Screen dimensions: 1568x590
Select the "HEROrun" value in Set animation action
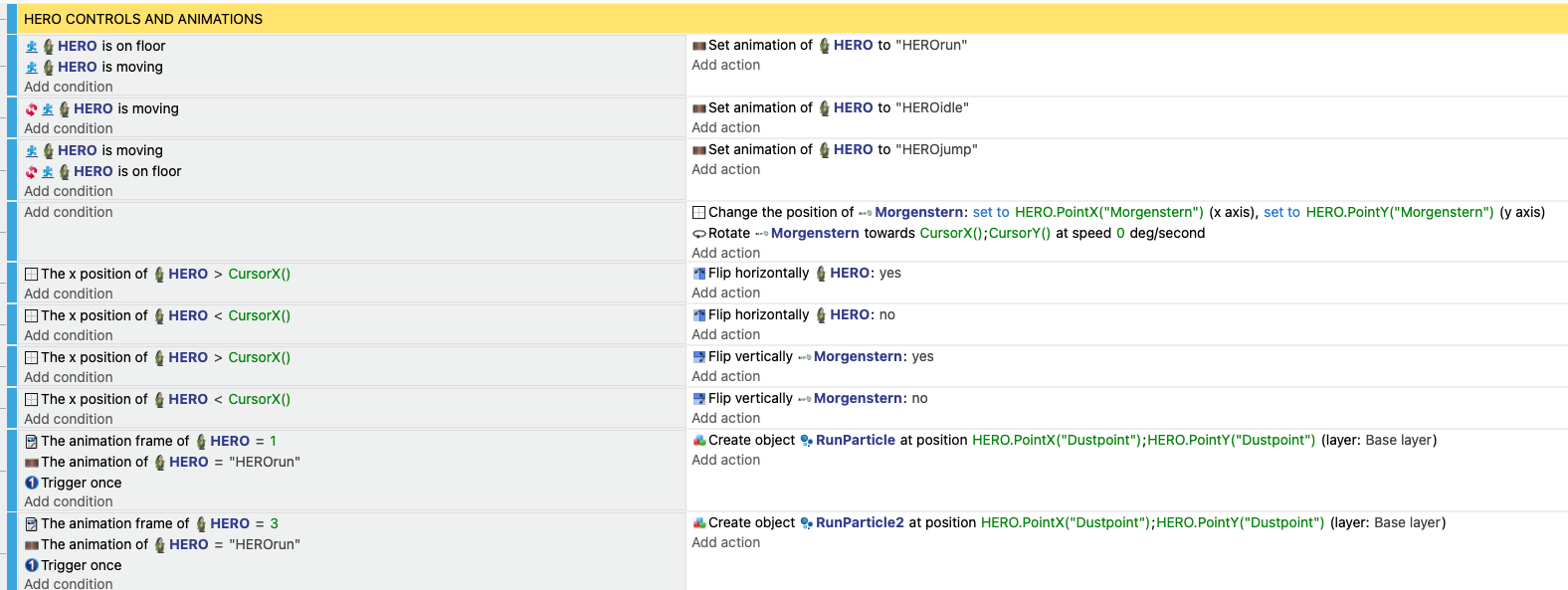pos(931,46)
